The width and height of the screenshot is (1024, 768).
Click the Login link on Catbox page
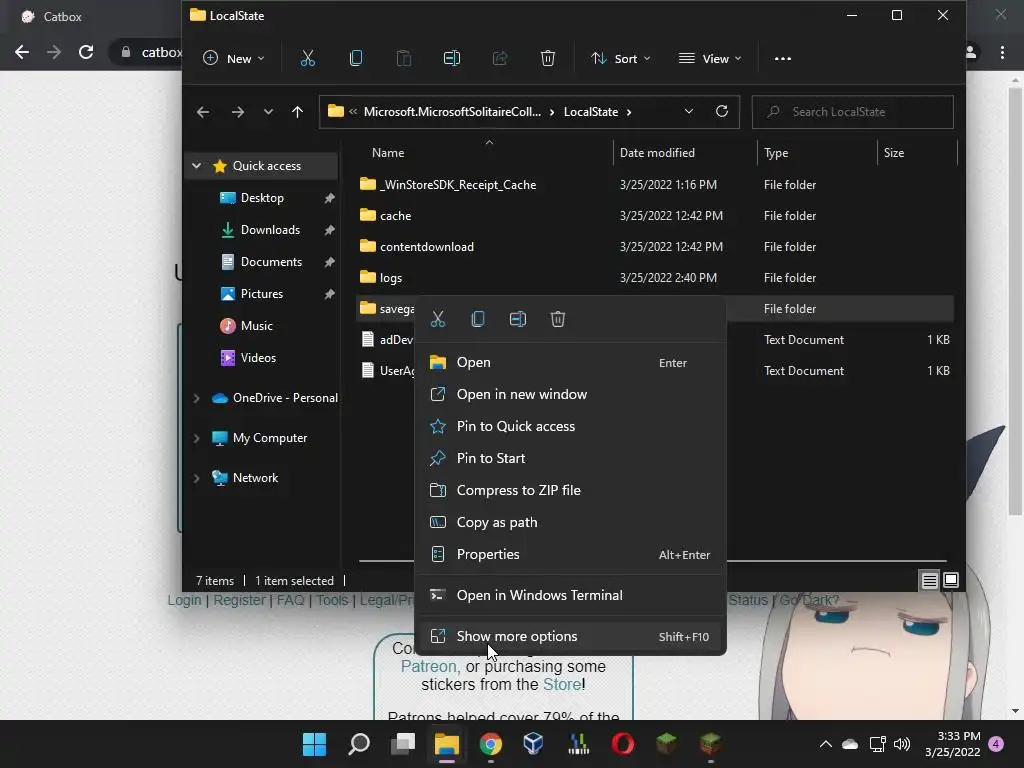(x=184, y=600)
